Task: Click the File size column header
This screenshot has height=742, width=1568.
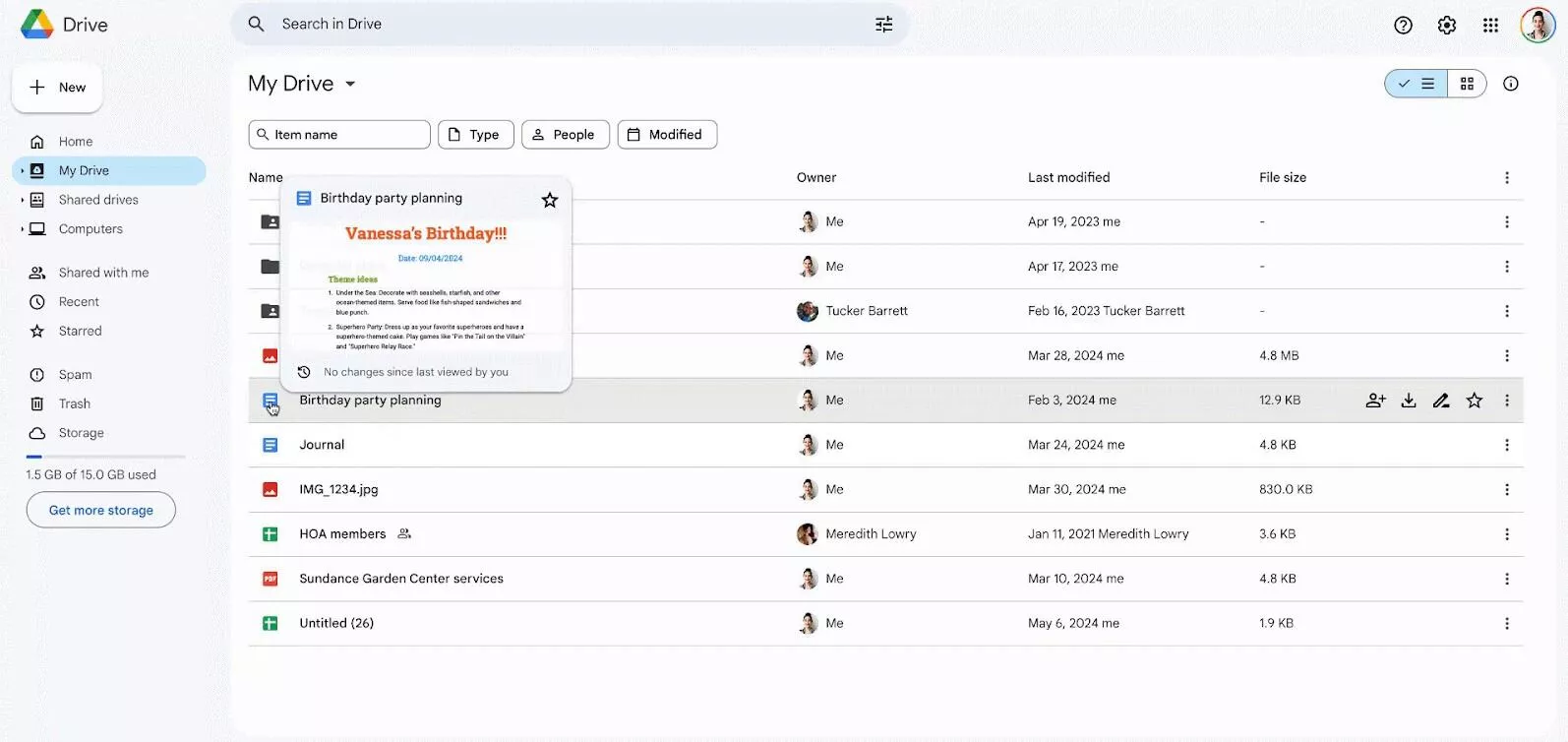Action: tap(1283, 177)
